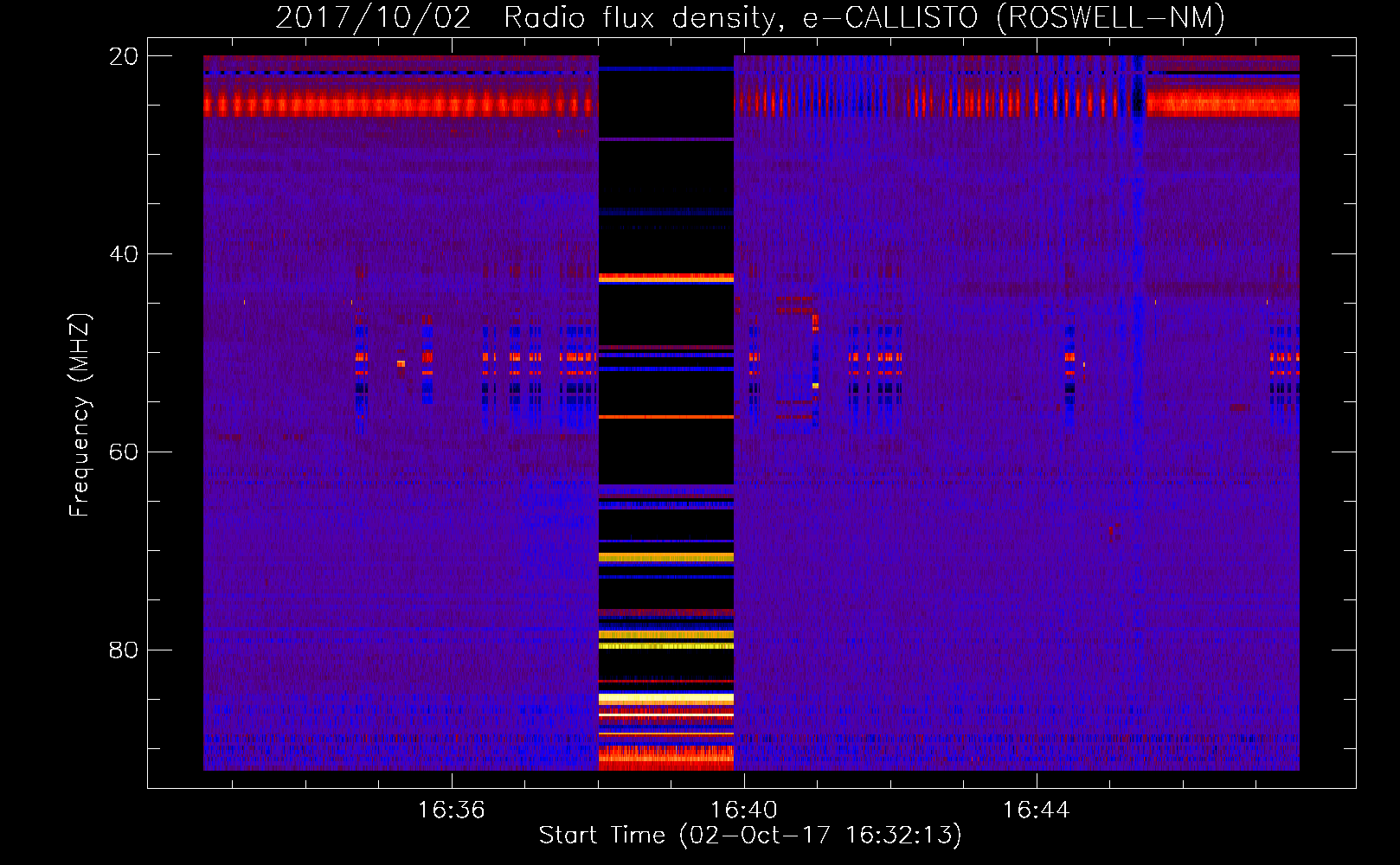Click the 20 frequency tick label

coord(123,56)
